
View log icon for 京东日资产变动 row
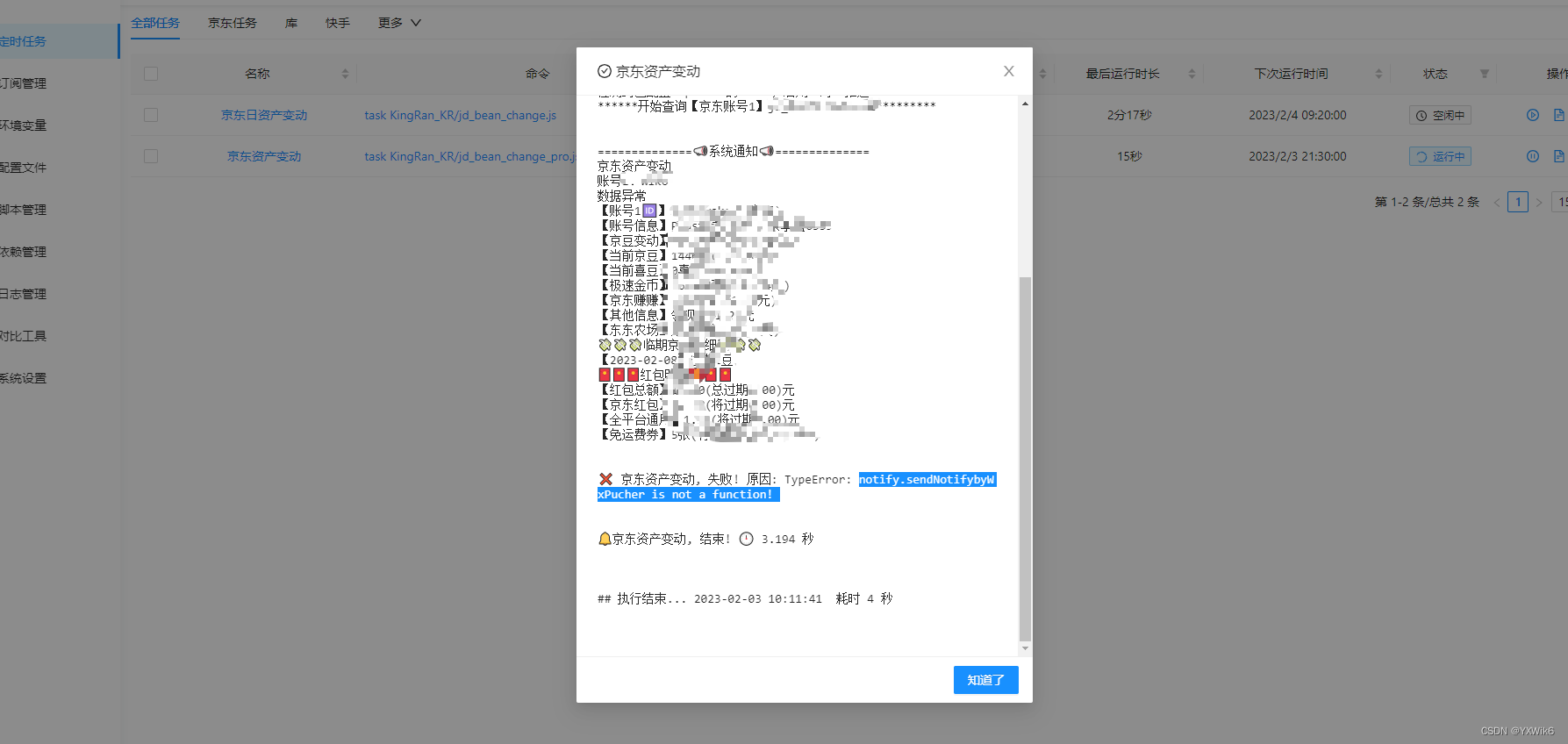(x=1559, y=115)
